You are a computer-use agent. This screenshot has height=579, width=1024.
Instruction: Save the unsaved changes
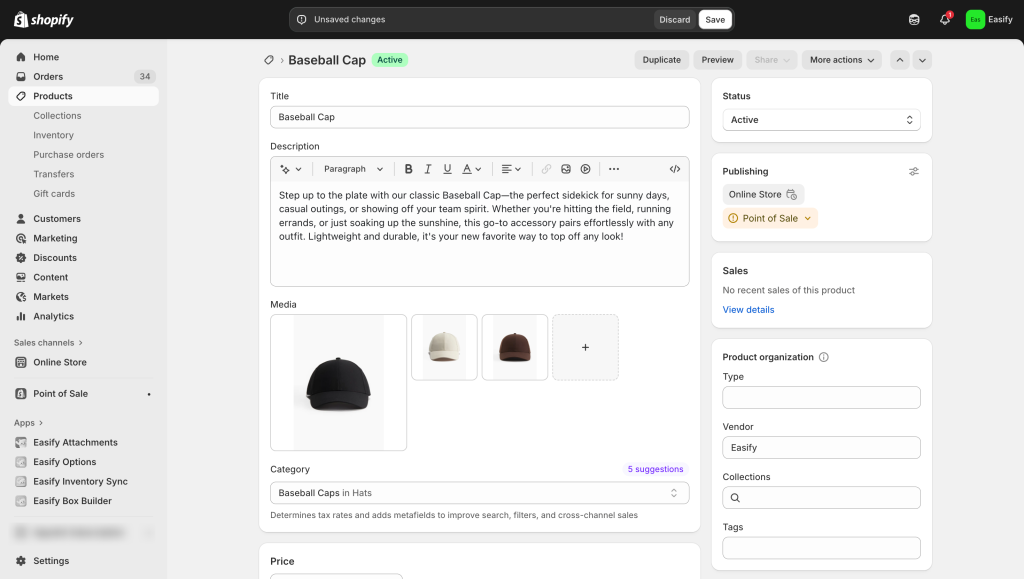click(715, 19)
